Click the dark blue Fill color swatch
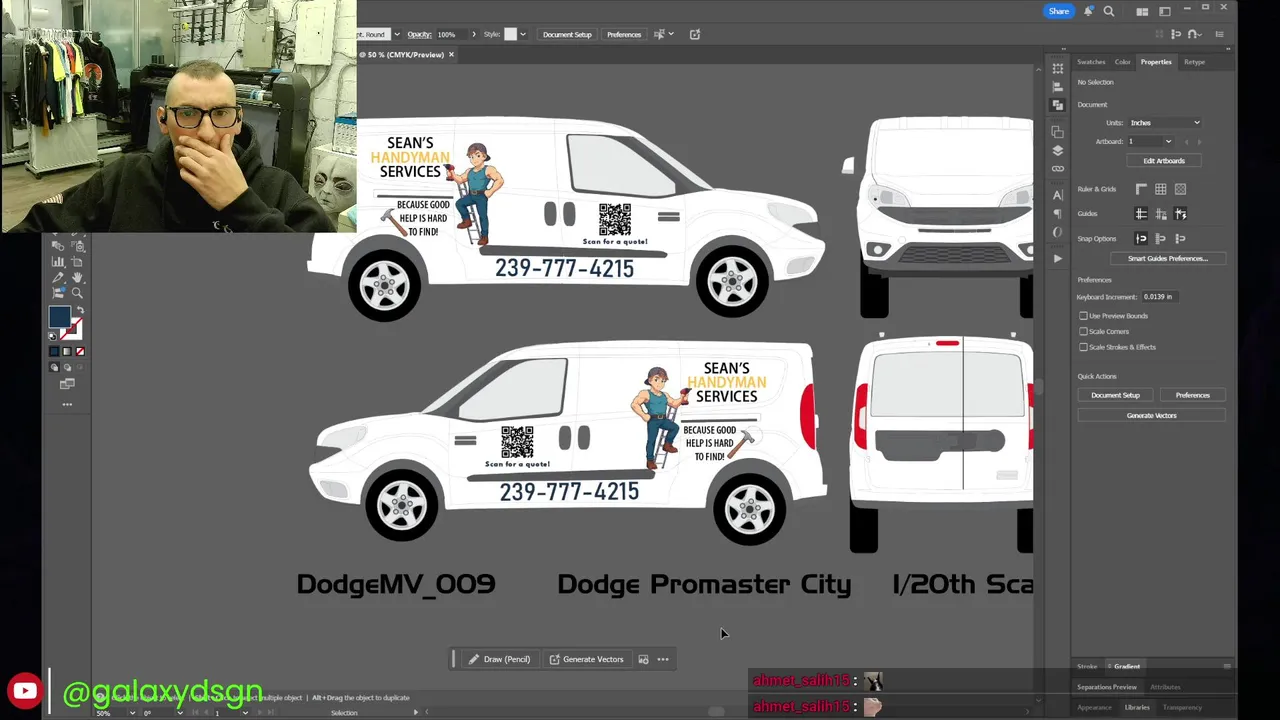 click(60, 317)
